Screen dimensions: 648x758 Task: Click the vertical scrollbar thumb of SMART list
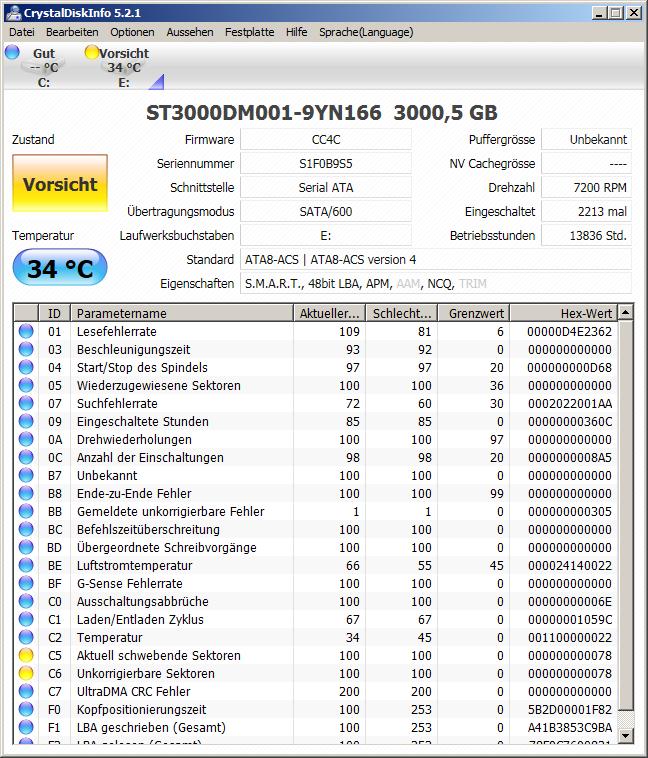click(626, 515)
